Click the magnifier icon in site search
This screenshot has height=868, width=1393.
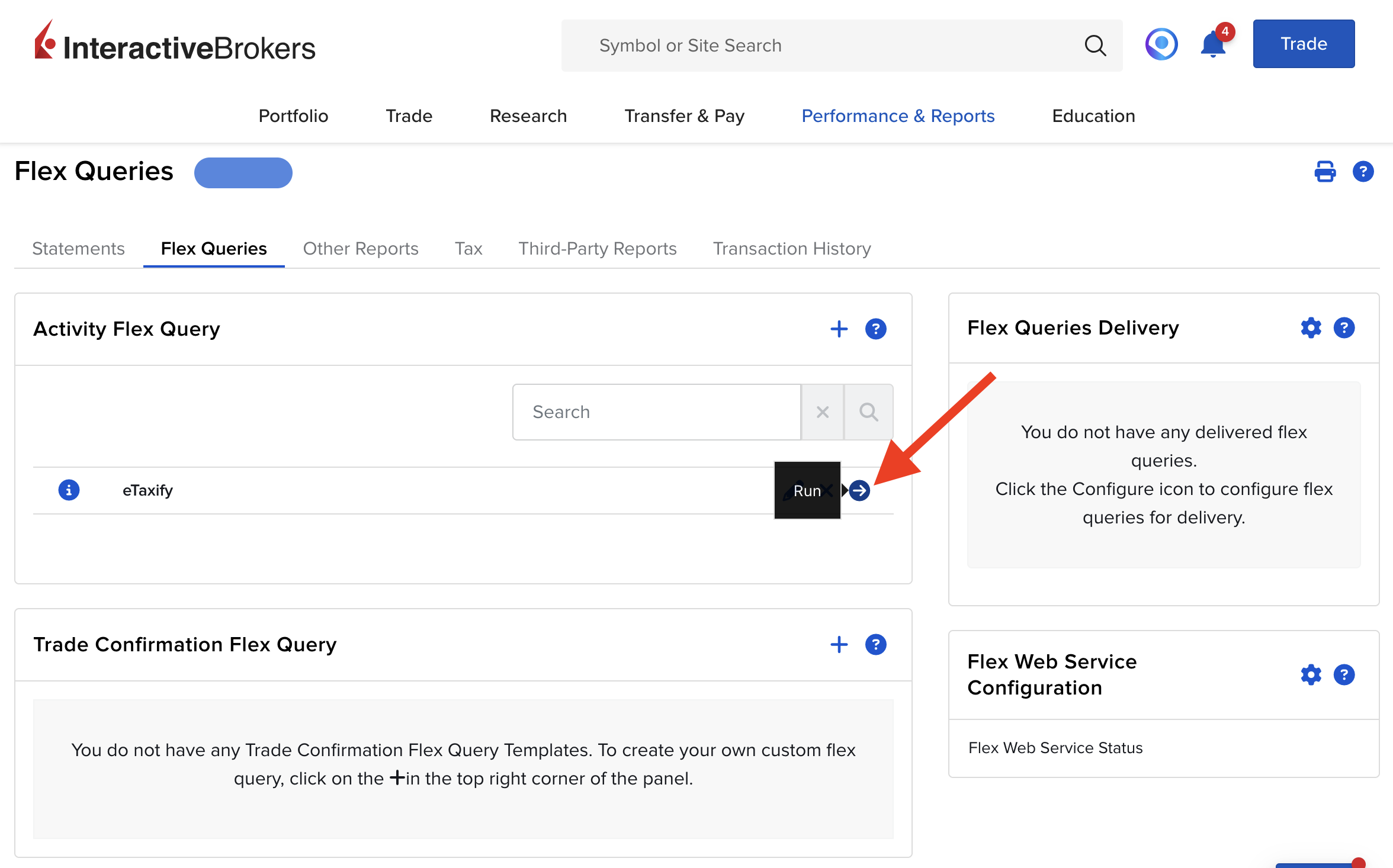(x=1095, y=46)
